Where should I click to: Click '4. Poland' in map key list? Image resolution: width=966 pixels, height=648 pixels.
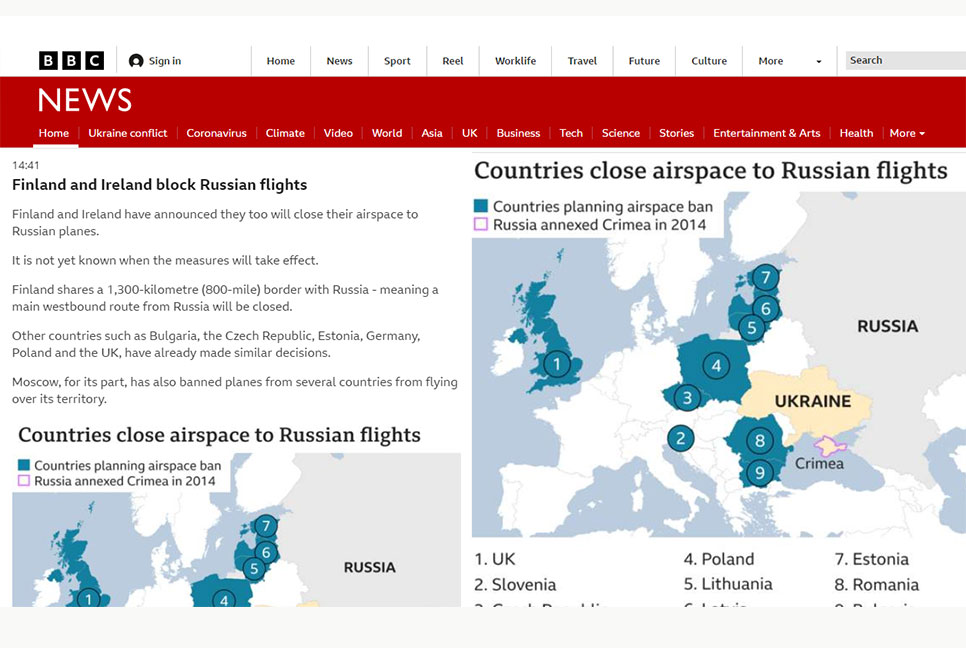tap(719, 559)
